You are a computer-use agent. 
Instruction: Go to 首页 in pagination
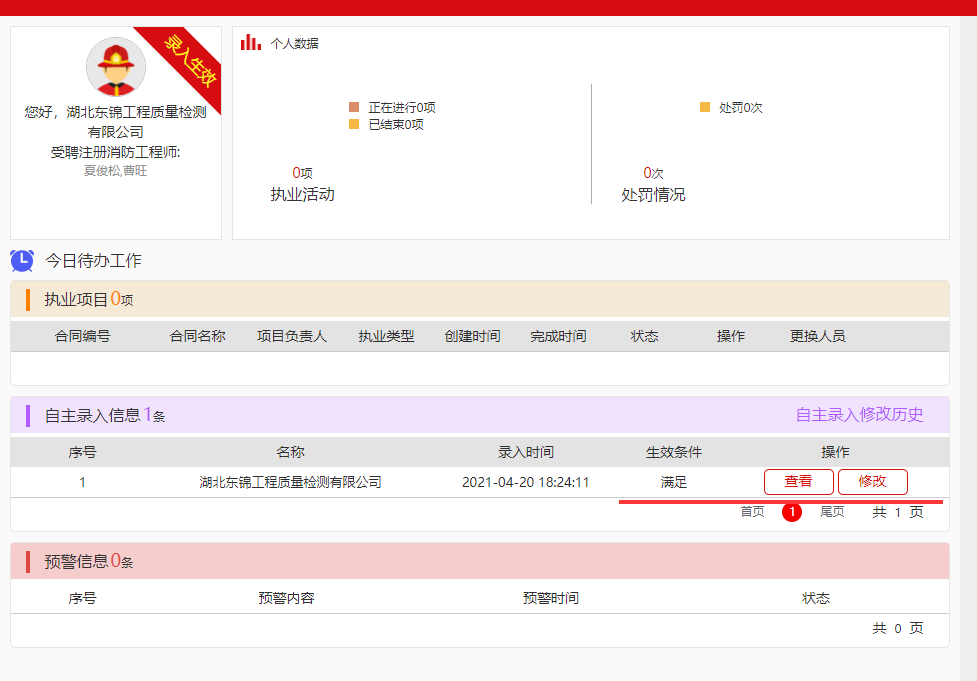pyautogui.click(x=752, y=512)
